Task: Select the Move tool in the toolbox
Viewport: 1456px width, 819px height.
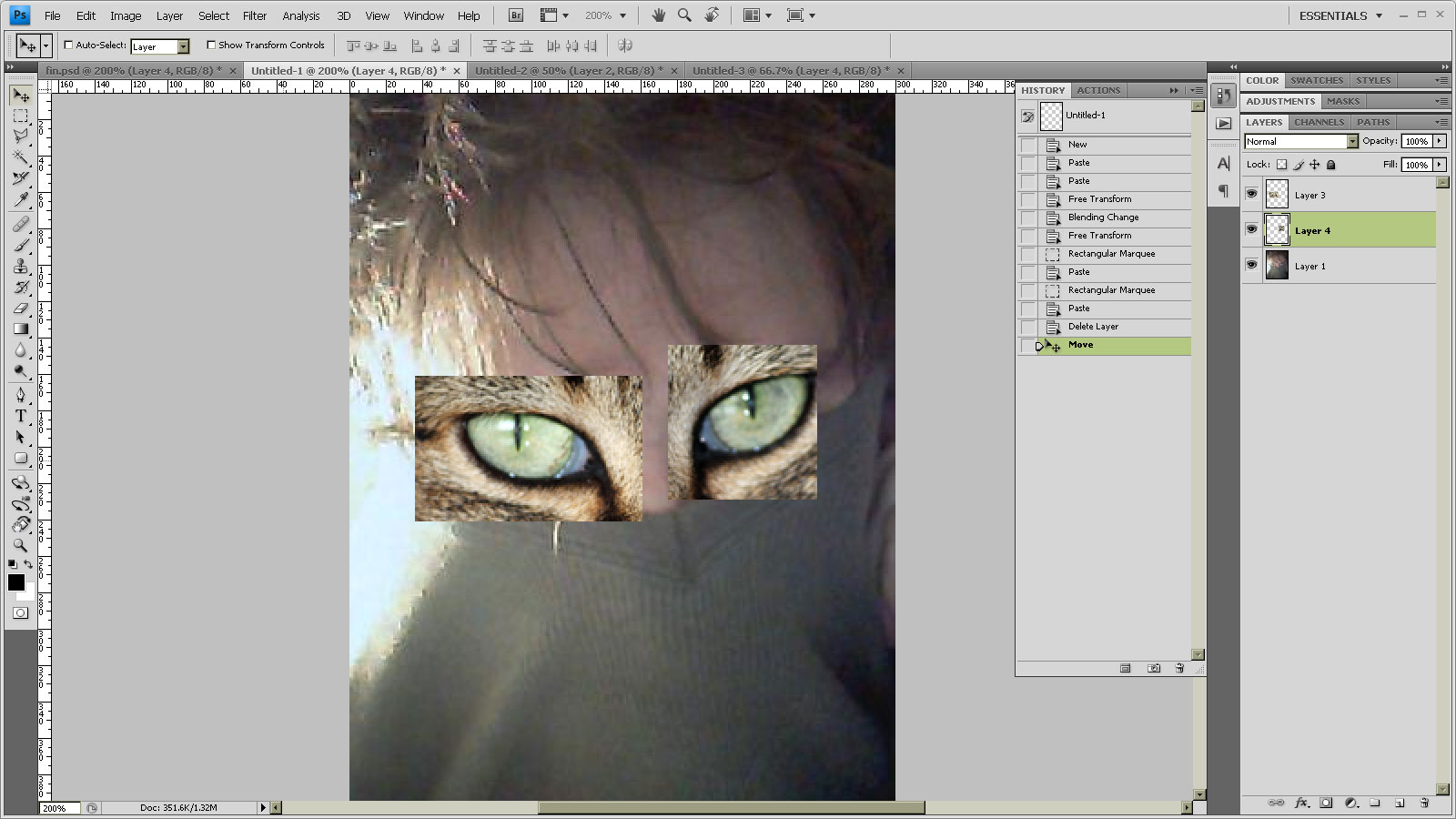Action: click(x=21, y=96)
